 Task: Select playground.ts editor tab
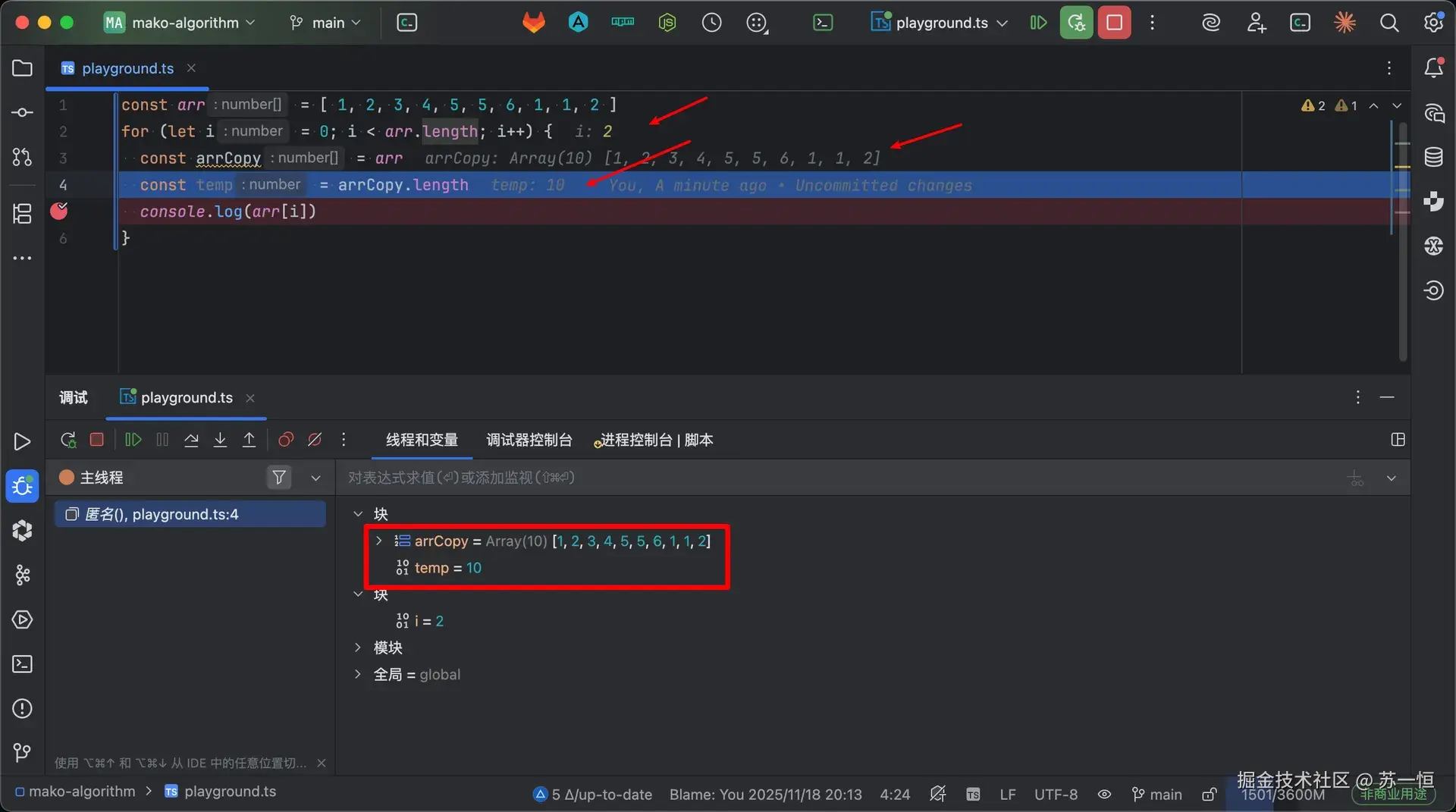tap(128, 68)
